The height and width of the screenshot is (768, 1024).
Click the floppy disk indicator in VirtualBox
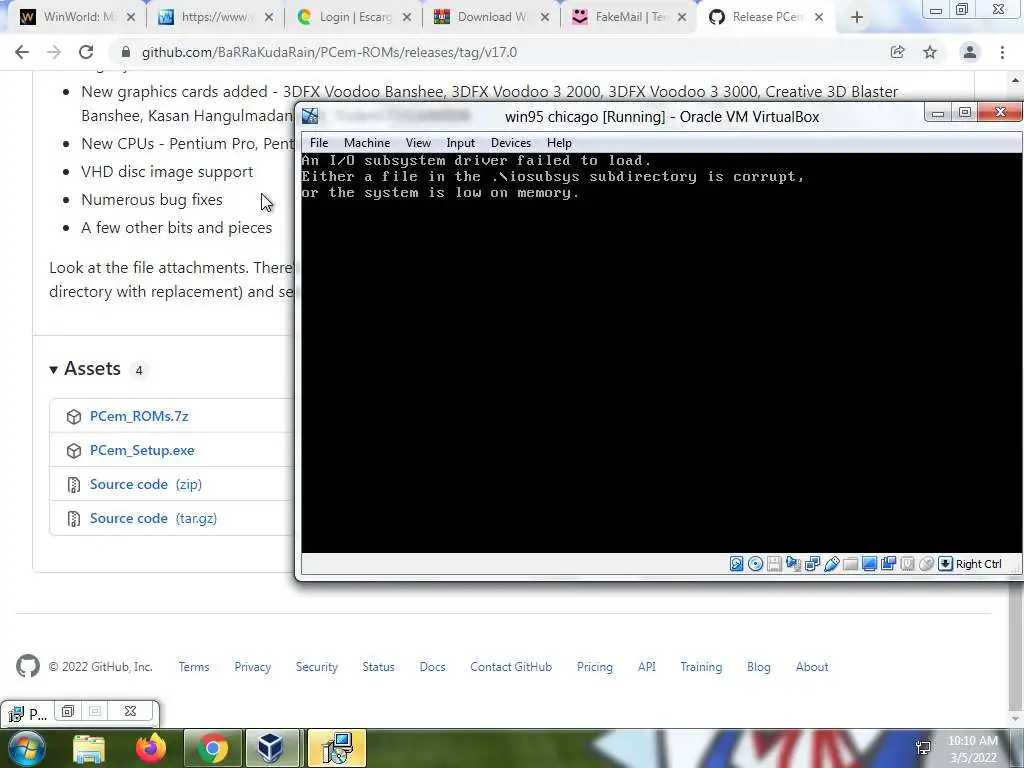[774, 564]
